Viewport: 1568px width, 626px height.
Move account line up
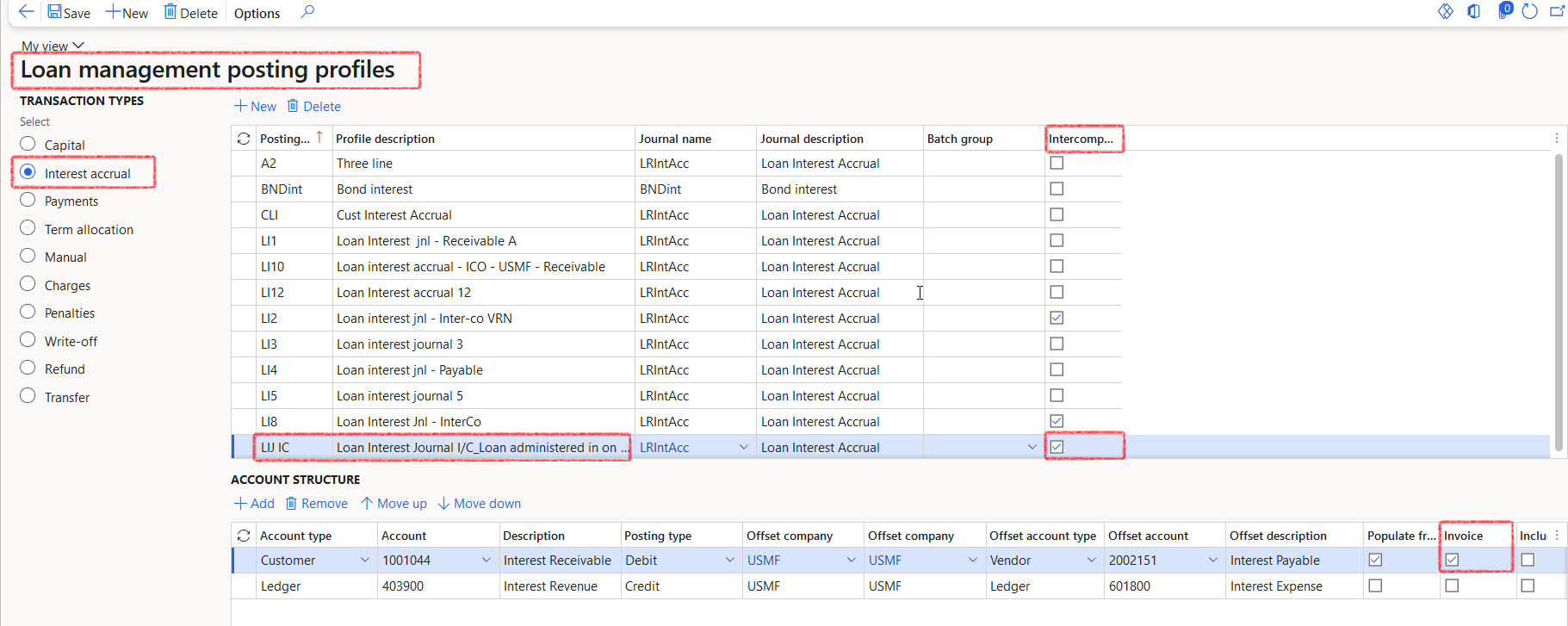point(394,503)
